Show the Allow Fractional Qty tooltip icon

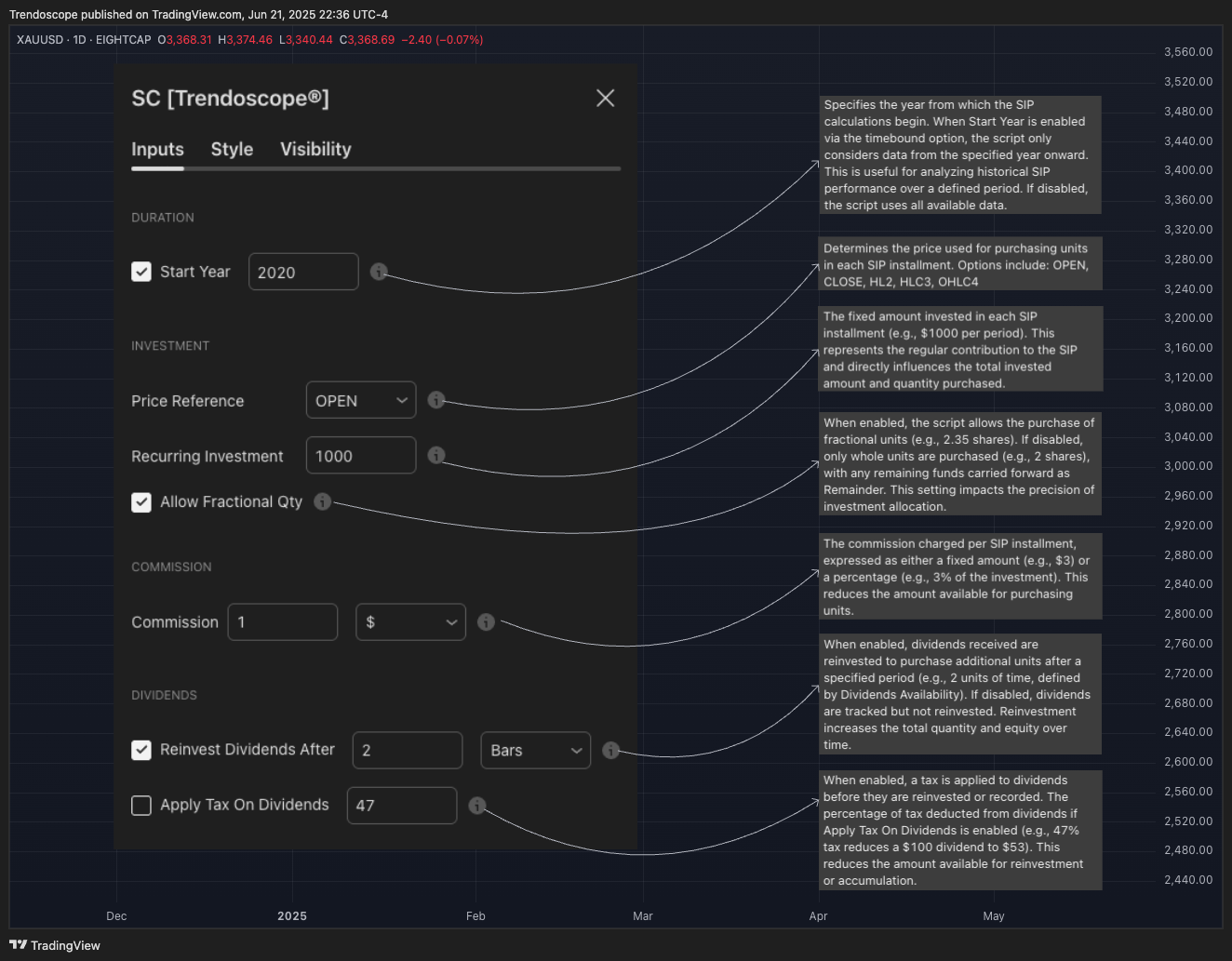(x=323, y=501)
